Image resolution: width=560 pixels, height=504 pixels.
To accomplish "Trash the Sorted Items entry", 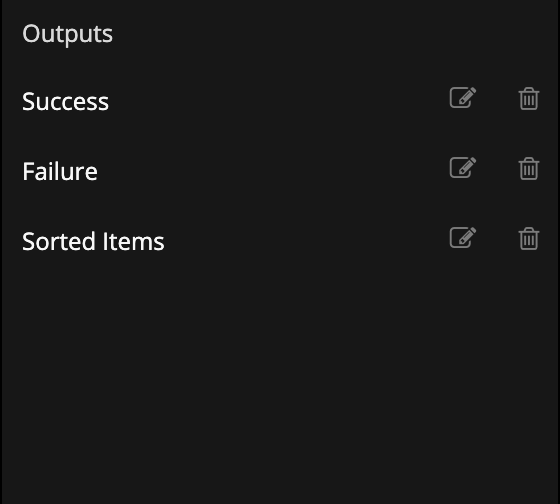I will coord(529,238).
